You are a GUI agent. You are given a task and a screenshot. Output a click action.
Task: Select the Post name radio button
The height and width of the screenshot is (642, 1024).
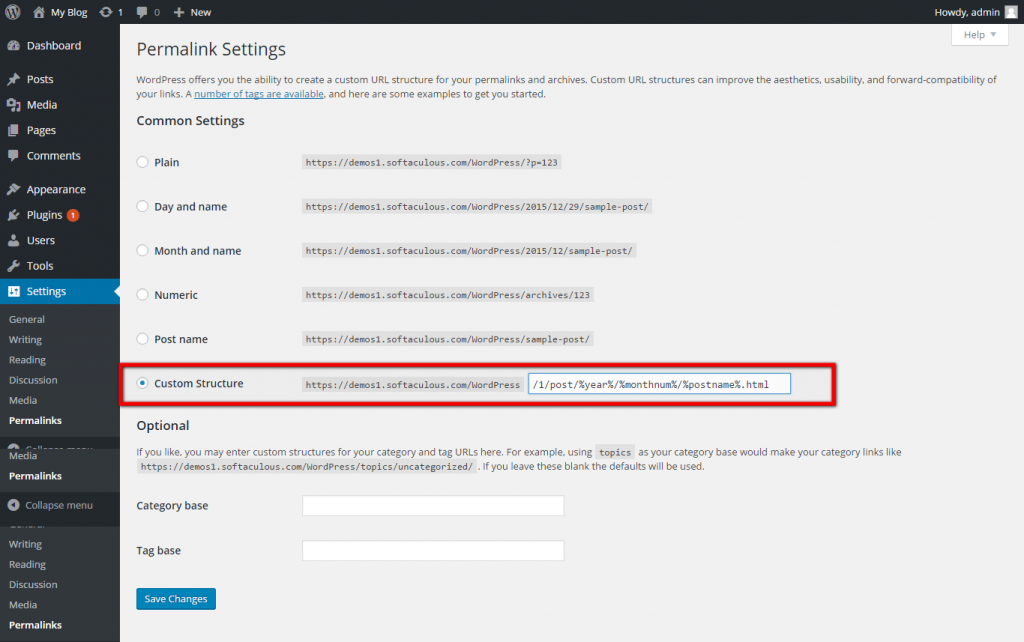pyautogui.click(x=143, y=339)
